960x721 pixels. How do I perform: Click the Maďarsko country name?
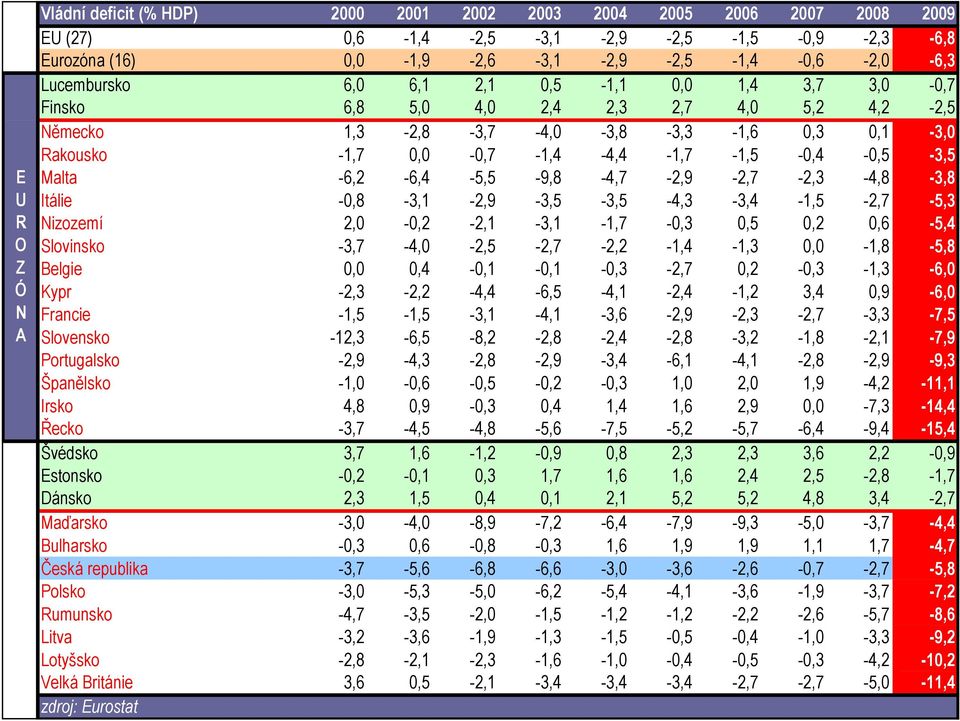73,523
